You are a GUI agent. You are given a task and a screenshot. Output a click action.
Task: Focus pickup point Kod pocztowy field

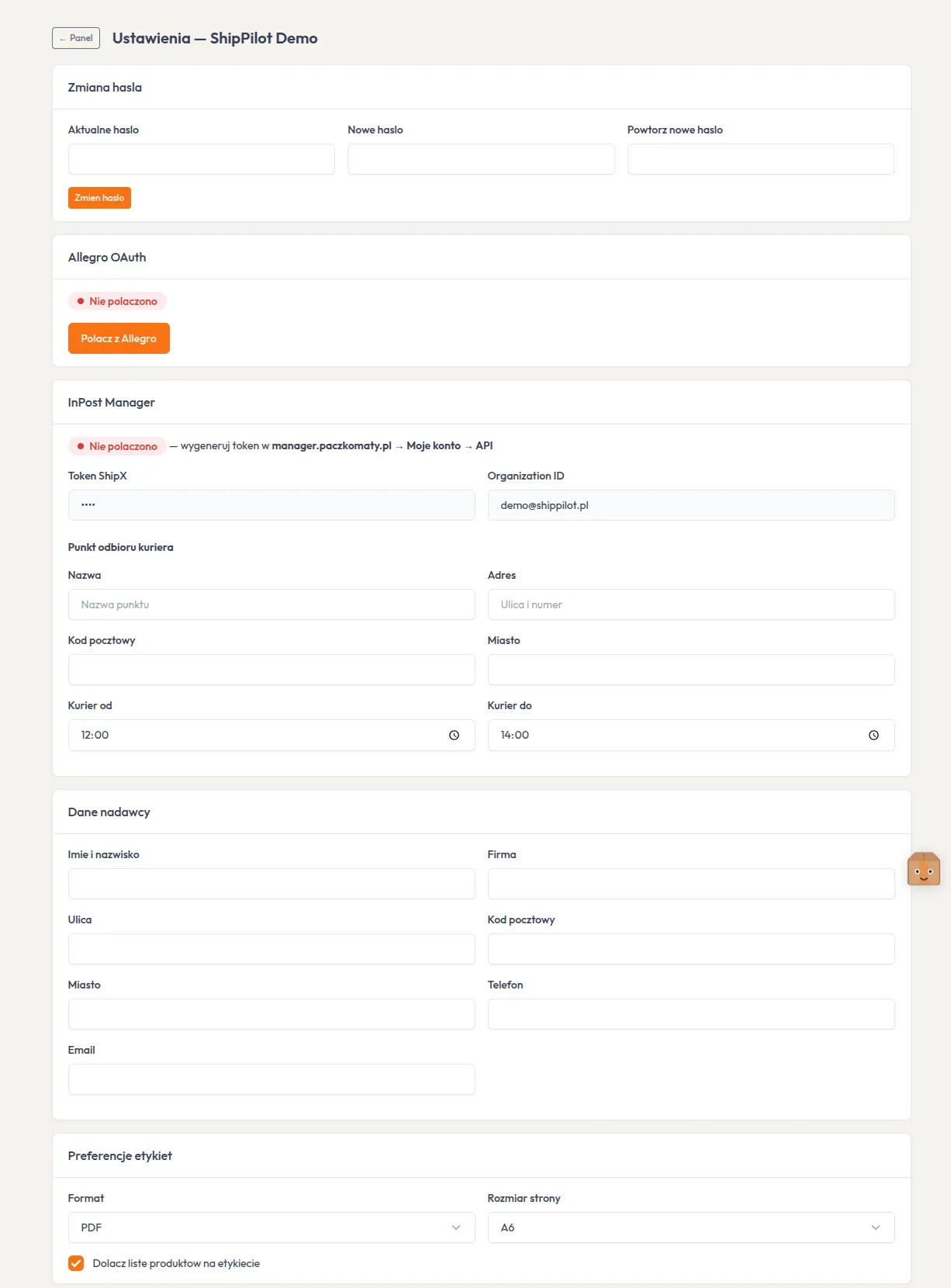click(x=271, y=670)
